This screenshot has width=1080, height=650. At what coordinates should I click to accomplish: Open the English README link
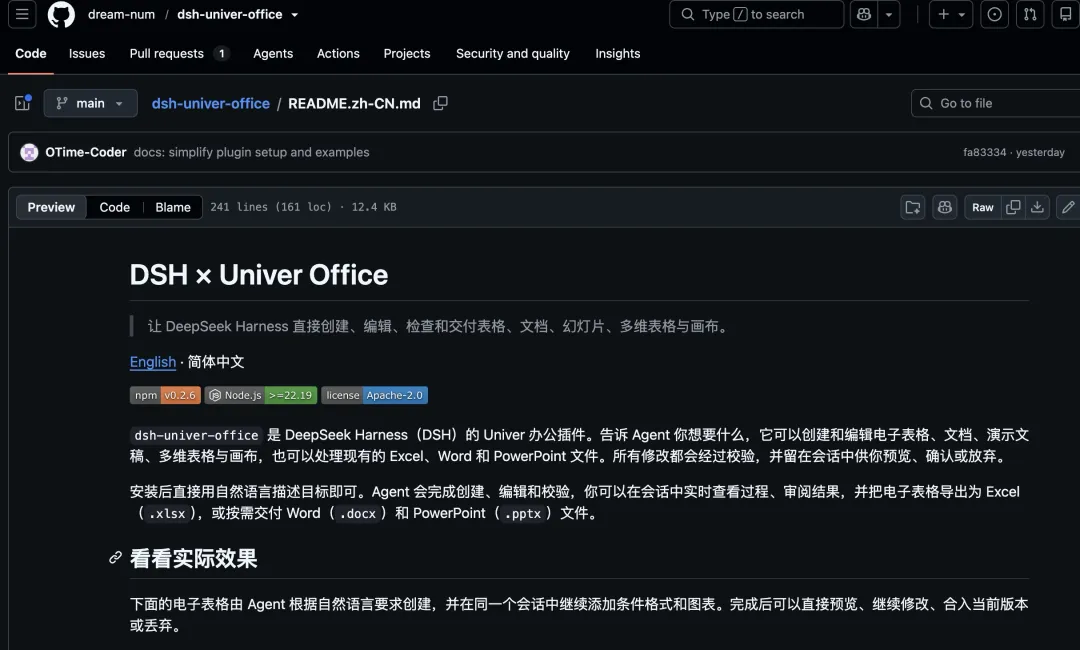pos(153,362)
